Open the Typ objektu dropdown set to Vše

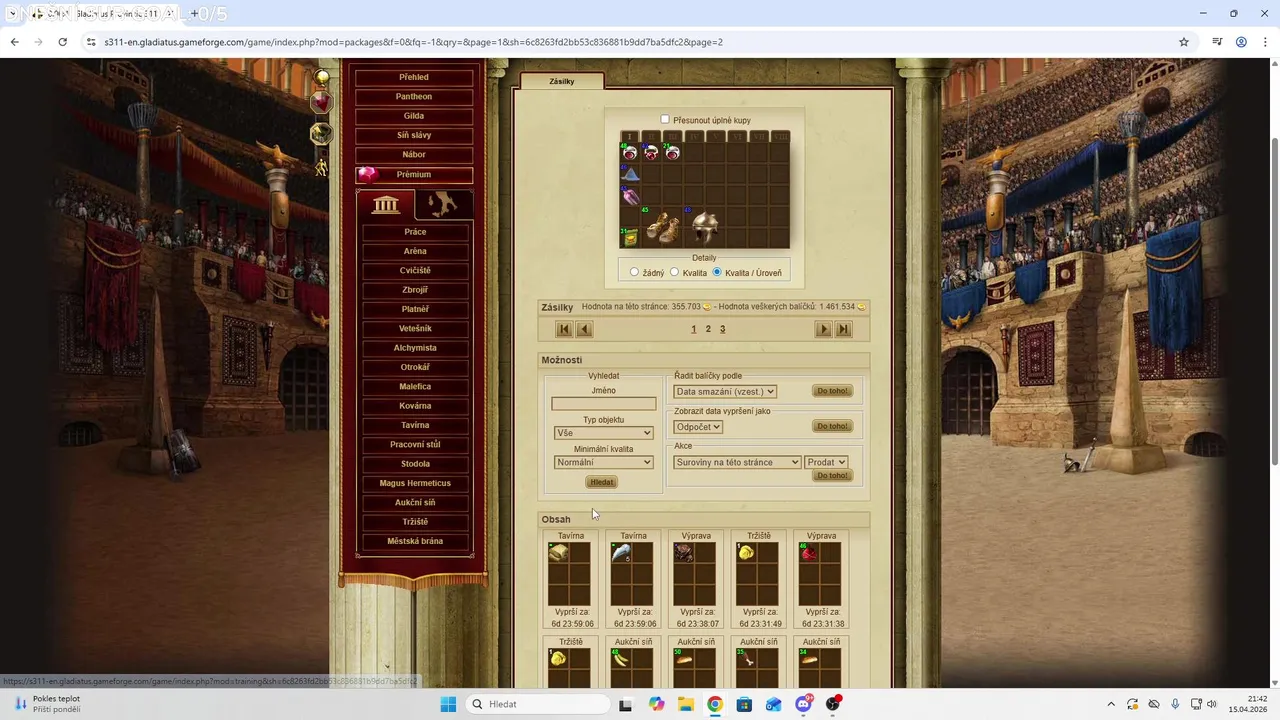(x=604, y=433)
